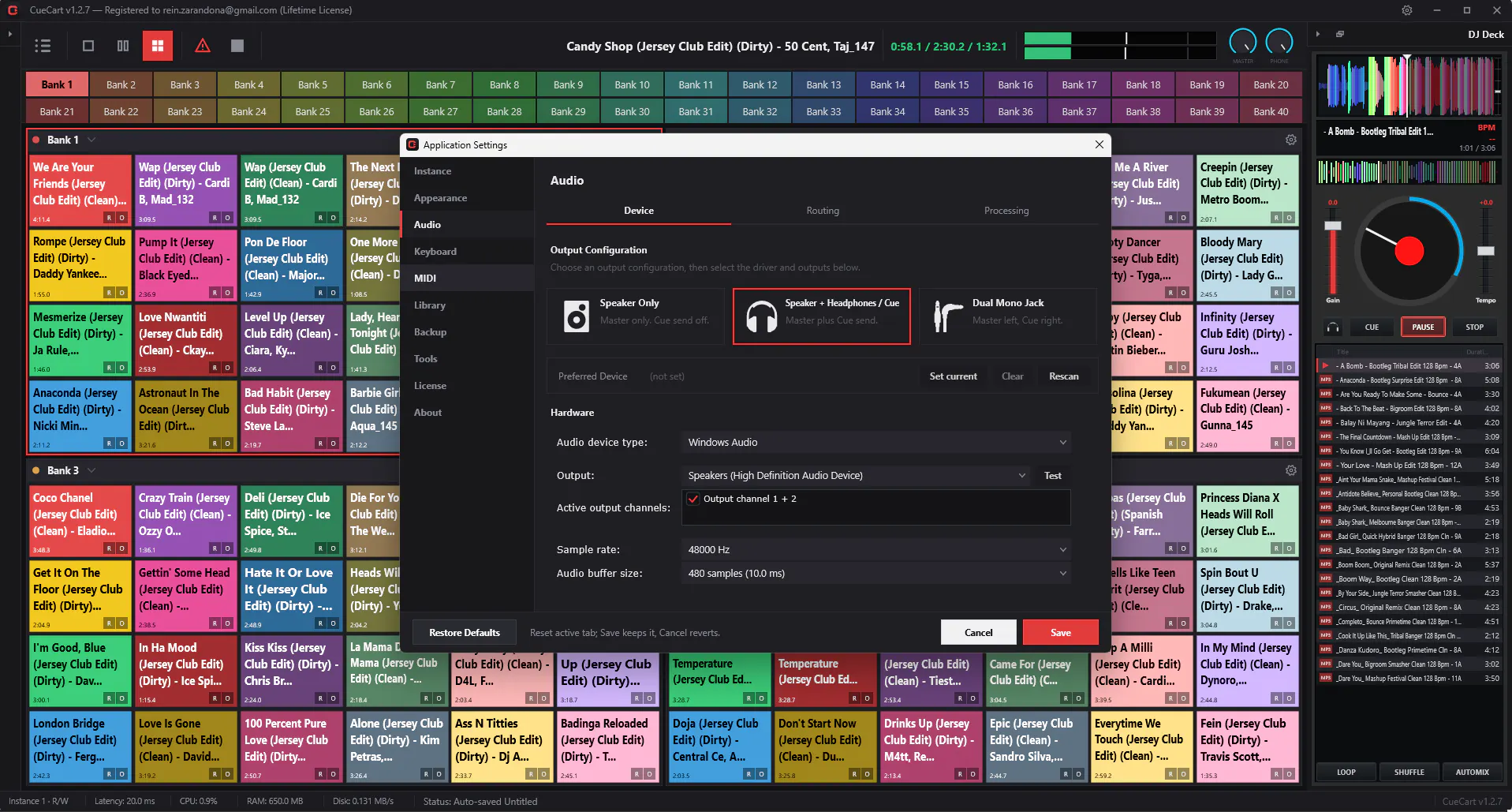
Task: Toggle O button on London Bridge cart
Action: pos(121,774)
